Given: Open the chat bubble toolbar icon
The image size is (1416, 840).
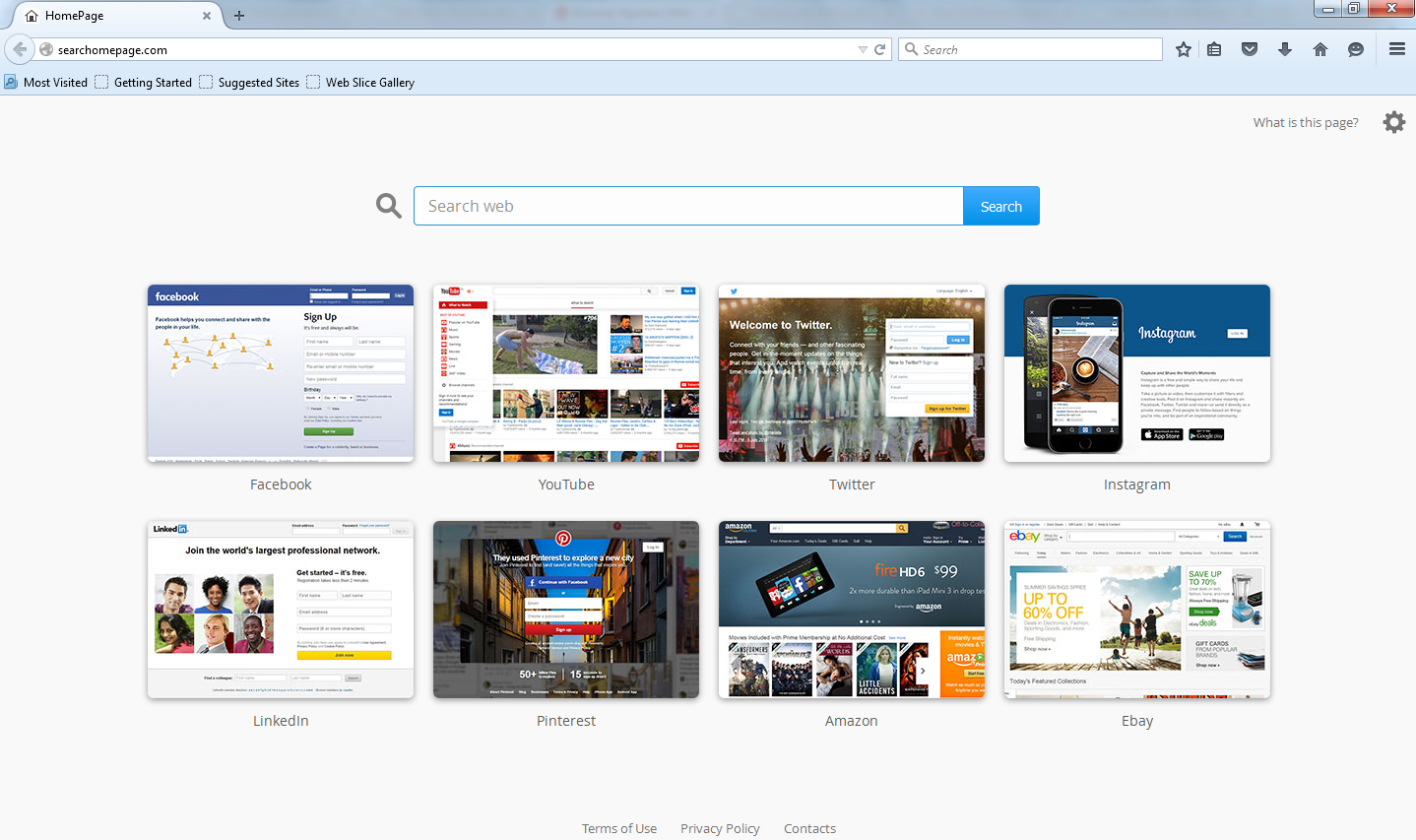Looking at the screenshot, I should [x=1356, y=49].
